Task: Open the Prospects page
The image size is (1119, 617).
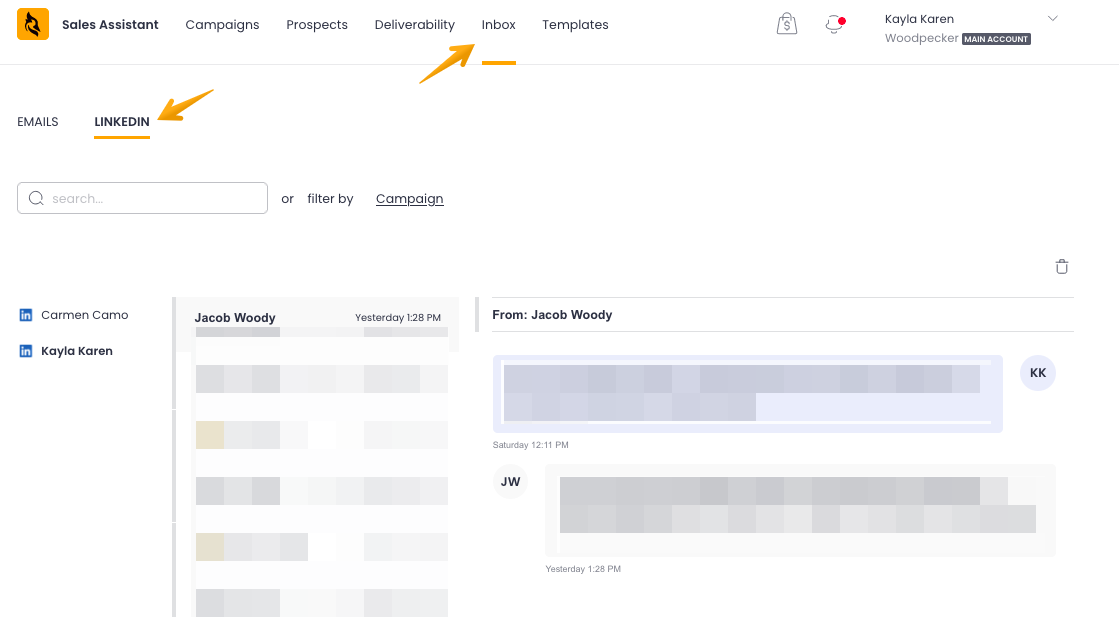Action: pos(317,25)
